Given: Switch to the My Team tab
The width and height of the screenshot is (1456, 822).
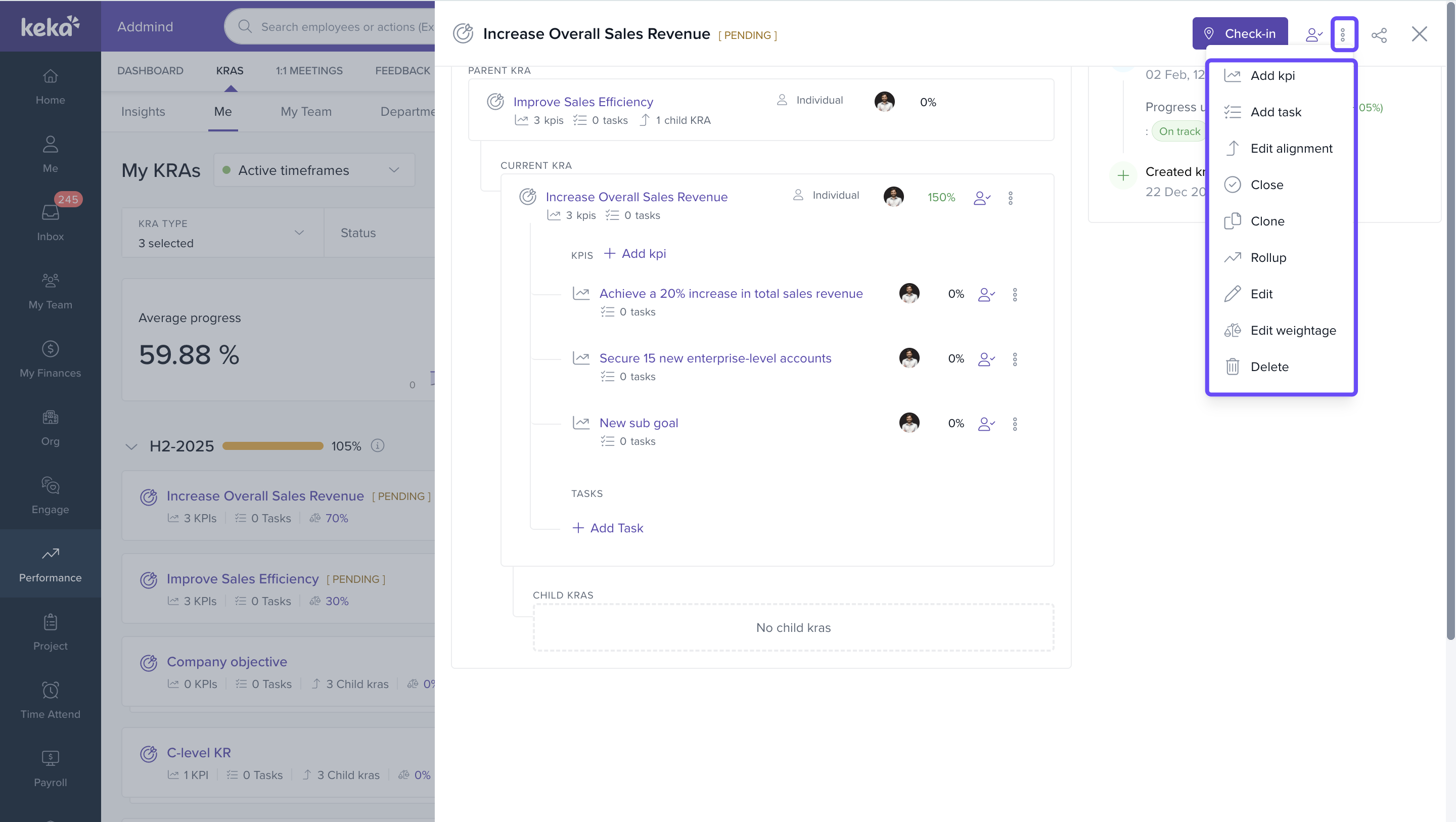Looking at the screenshot, I should 306,111.
